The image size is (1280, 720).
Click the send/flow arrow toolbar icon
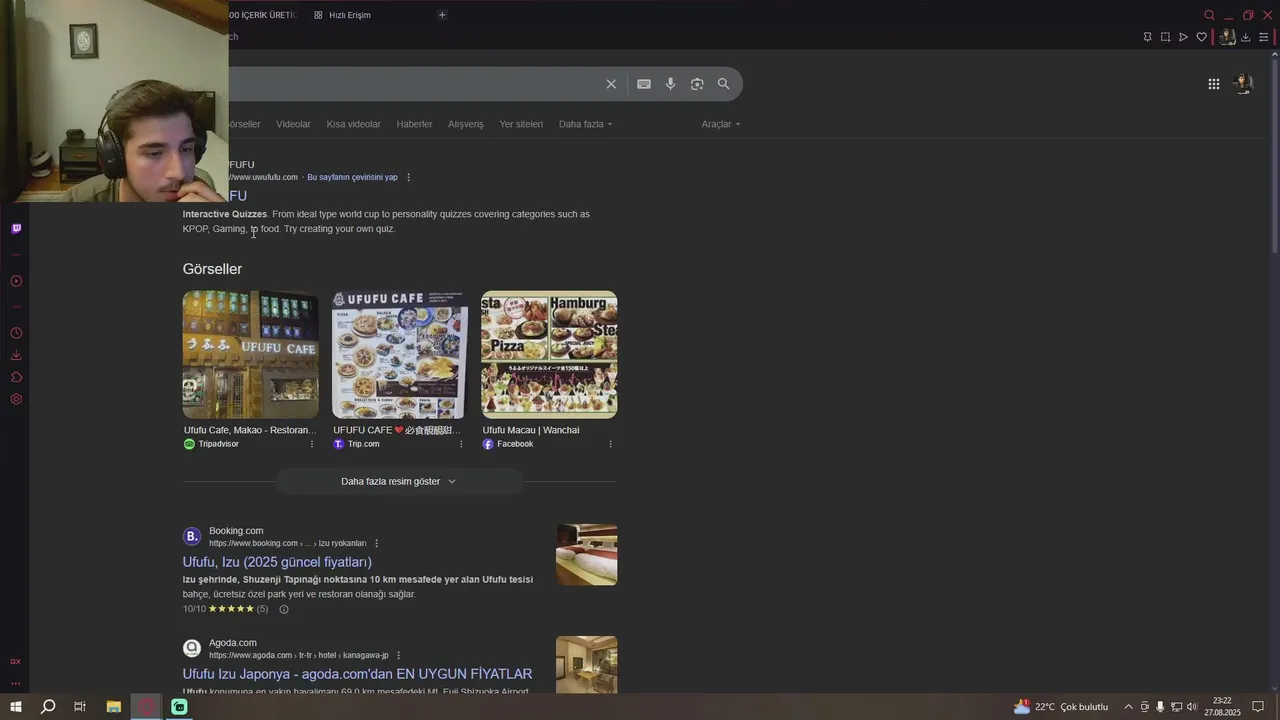pyautogui.click(x=1183, y=37)
